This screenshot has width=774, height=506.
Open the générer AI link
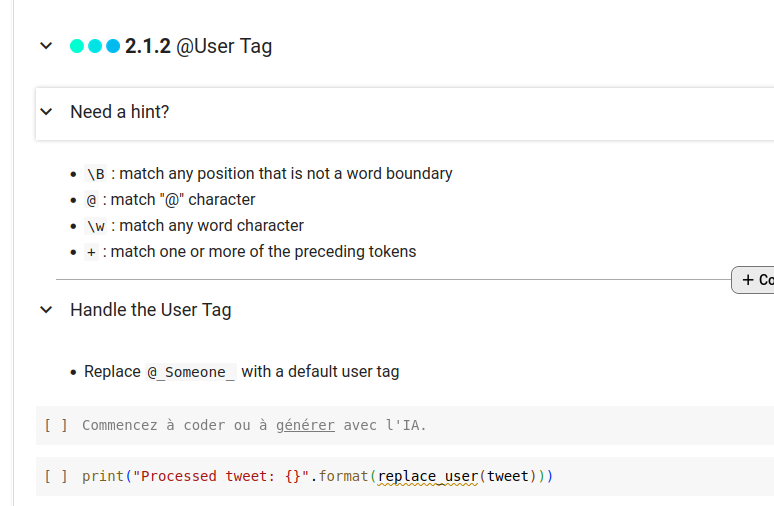click(305, 425)
